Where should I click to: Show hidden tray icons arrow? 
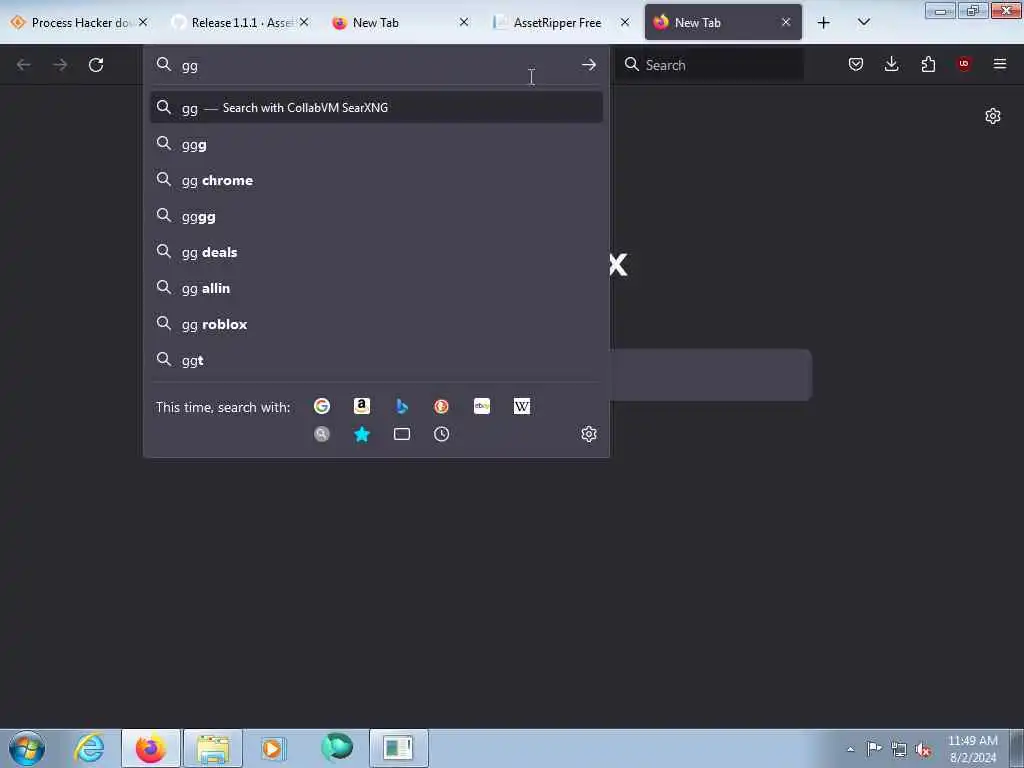click(850, 749)
